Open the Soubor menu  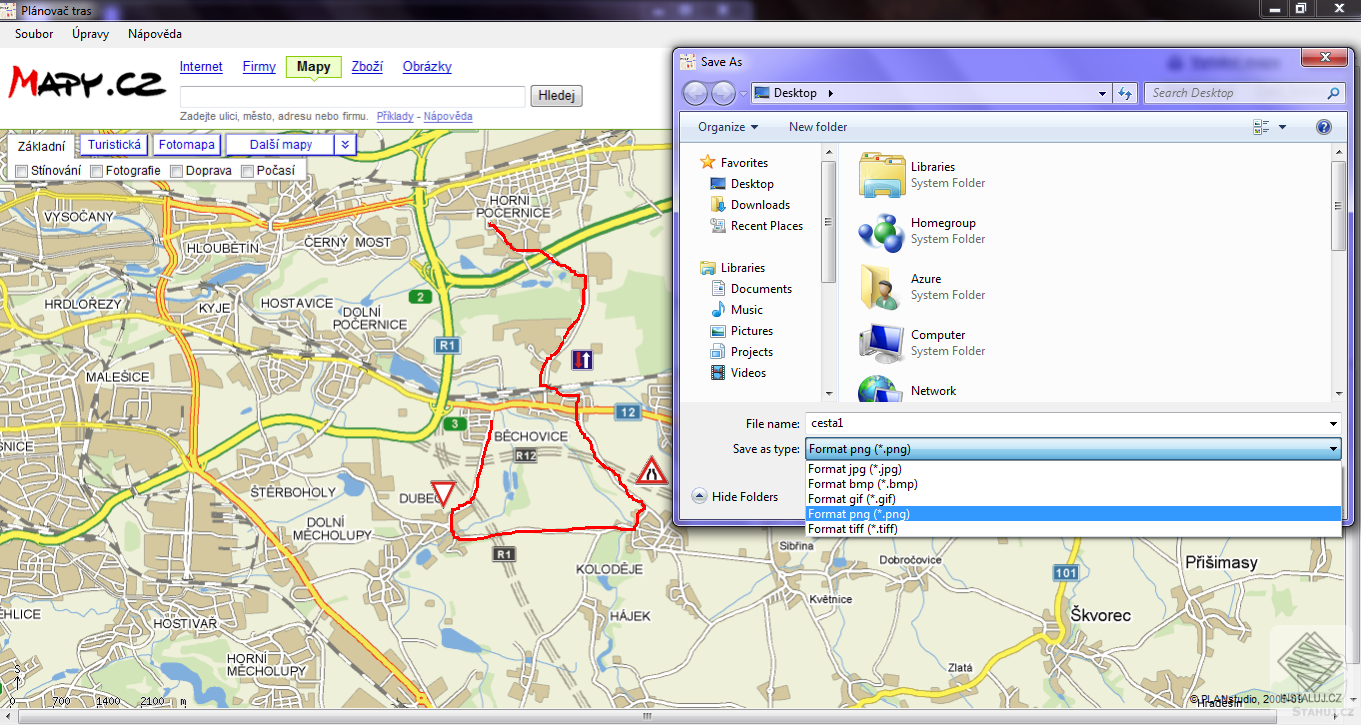[x=33, y=33]
